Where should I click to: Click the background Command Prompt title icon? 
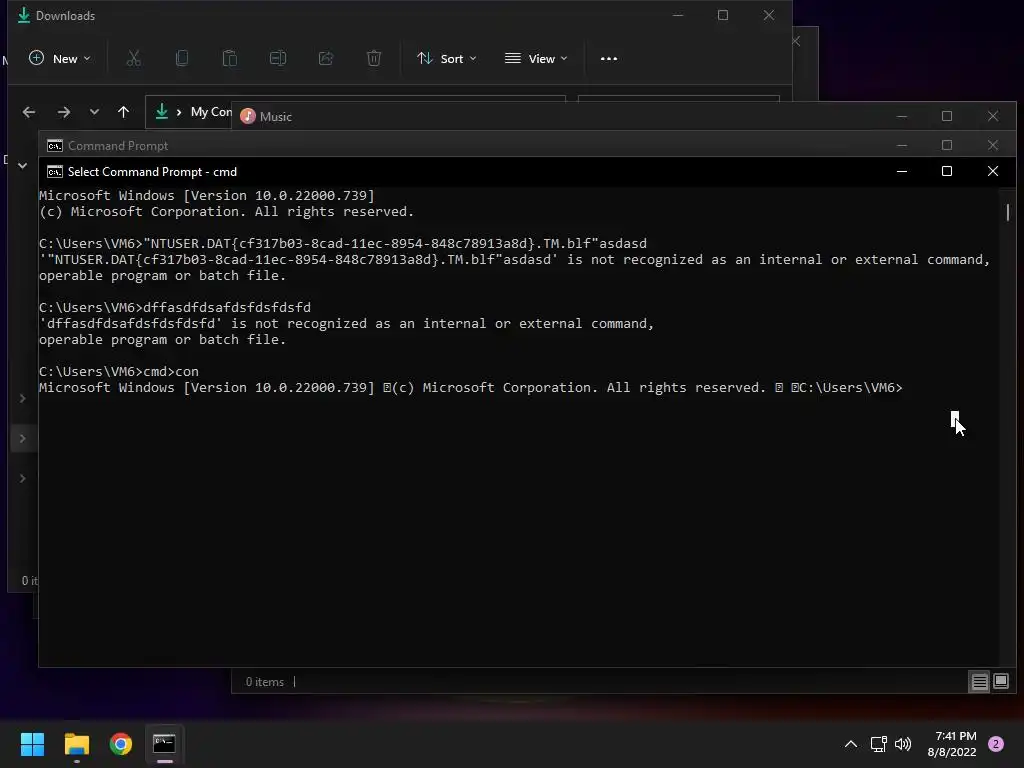[x=55, y=146]
